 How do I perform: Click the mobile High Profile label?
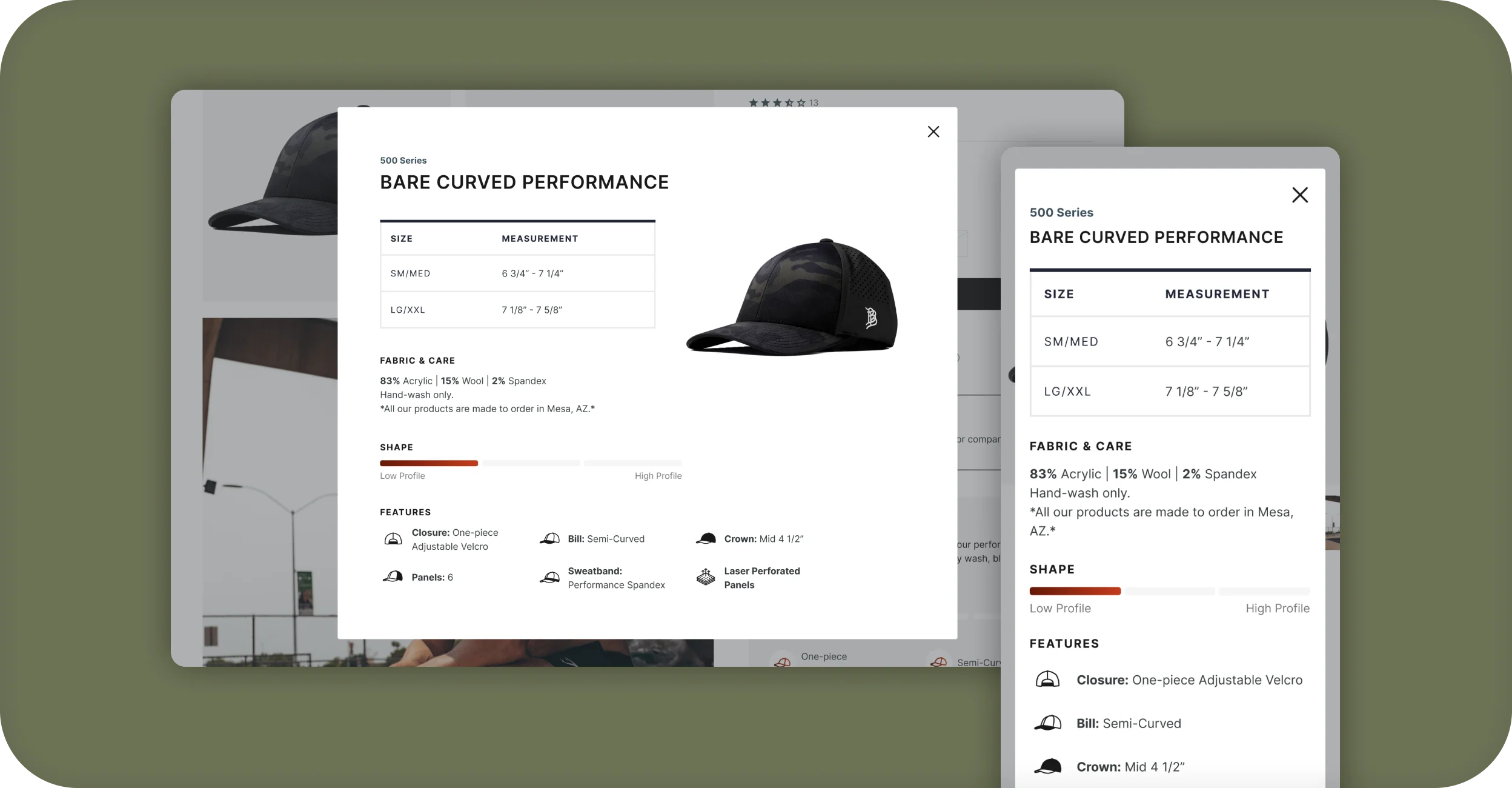pyautogui.click(x=1278, y=609)
